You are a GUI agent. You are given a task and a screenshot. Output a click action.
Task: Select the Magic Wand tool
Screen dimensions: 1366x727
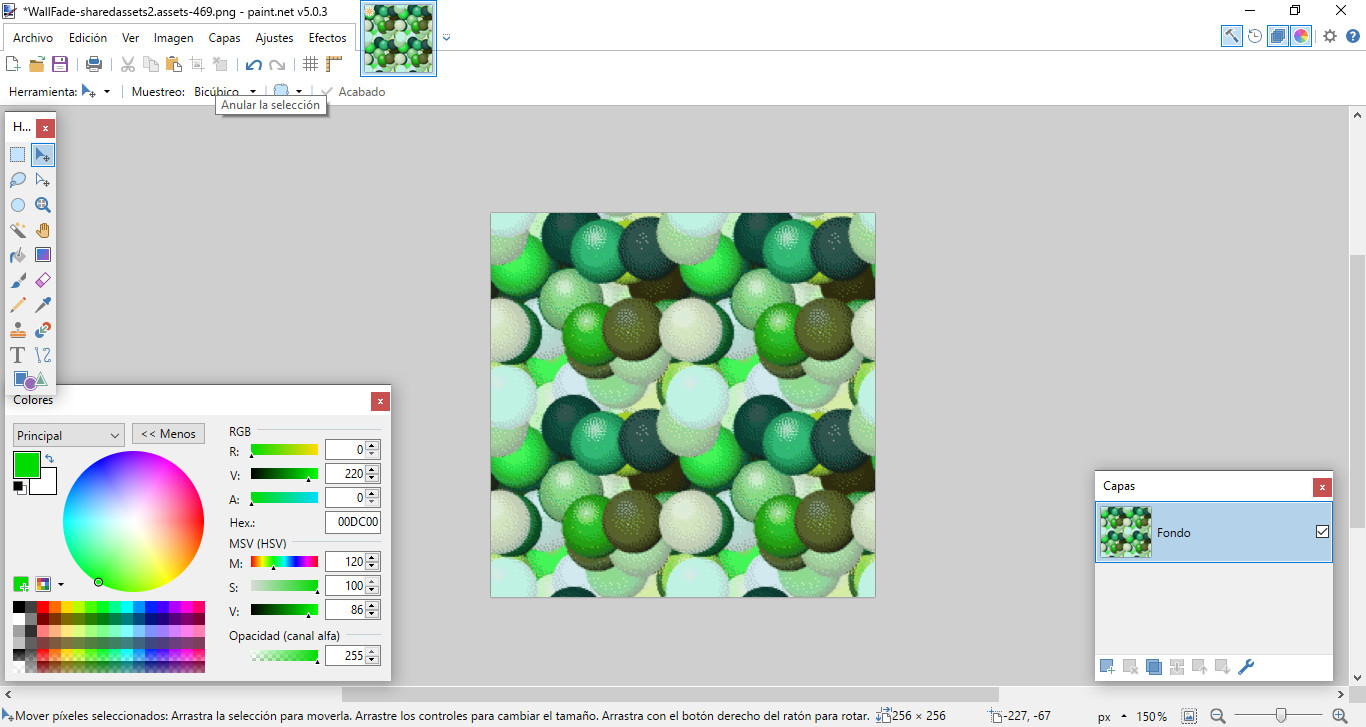click(18, 230)
